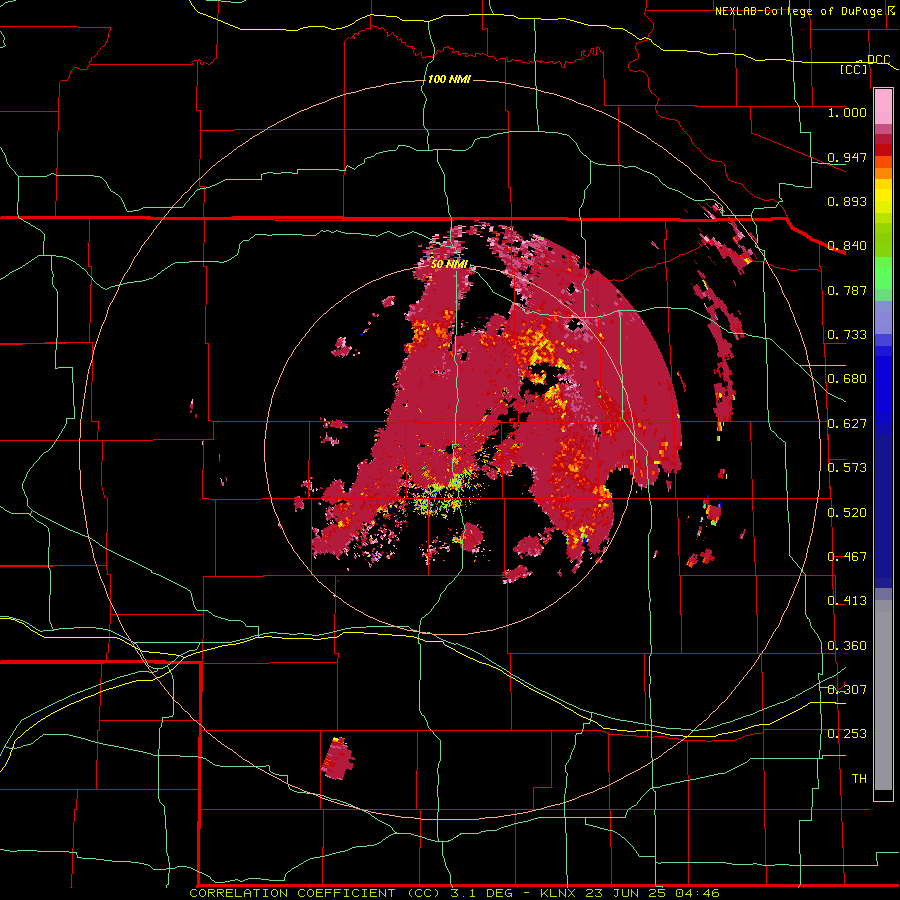Click the 0.307 legend value
Image resolution: width=900 pixels, height=900 pixels.
pyautogui.click(x=847, y=689)
